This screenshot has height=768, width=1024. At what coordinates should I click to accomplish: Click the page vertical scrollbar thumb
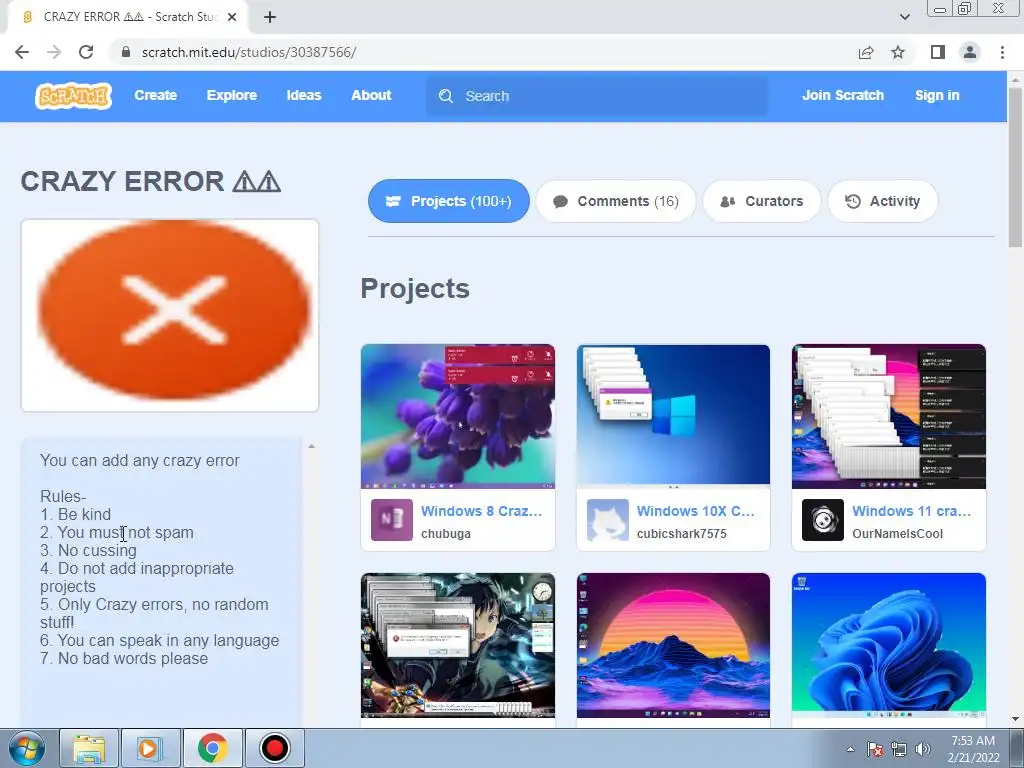(1015, 167)
